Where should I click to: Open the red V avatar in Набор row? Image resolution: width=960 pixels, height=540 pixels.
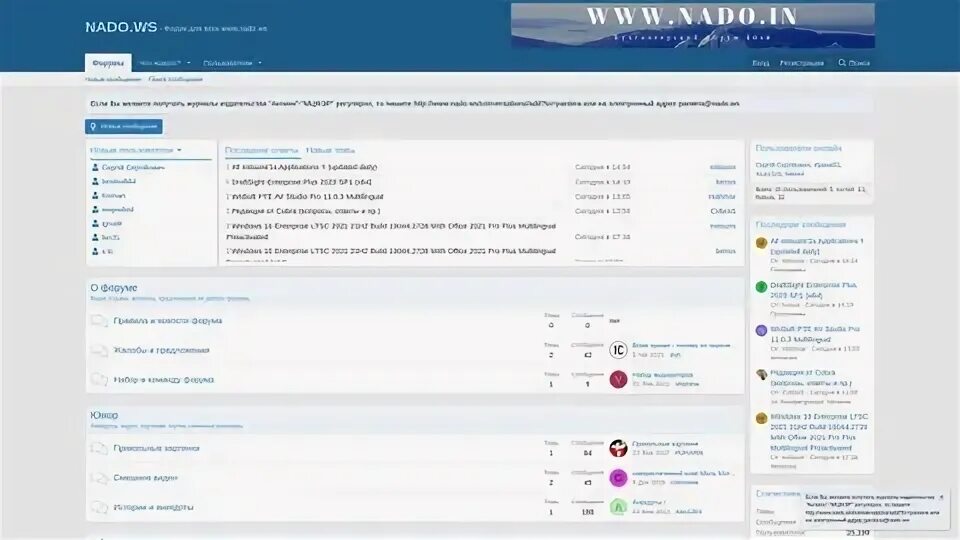point(618,380)
